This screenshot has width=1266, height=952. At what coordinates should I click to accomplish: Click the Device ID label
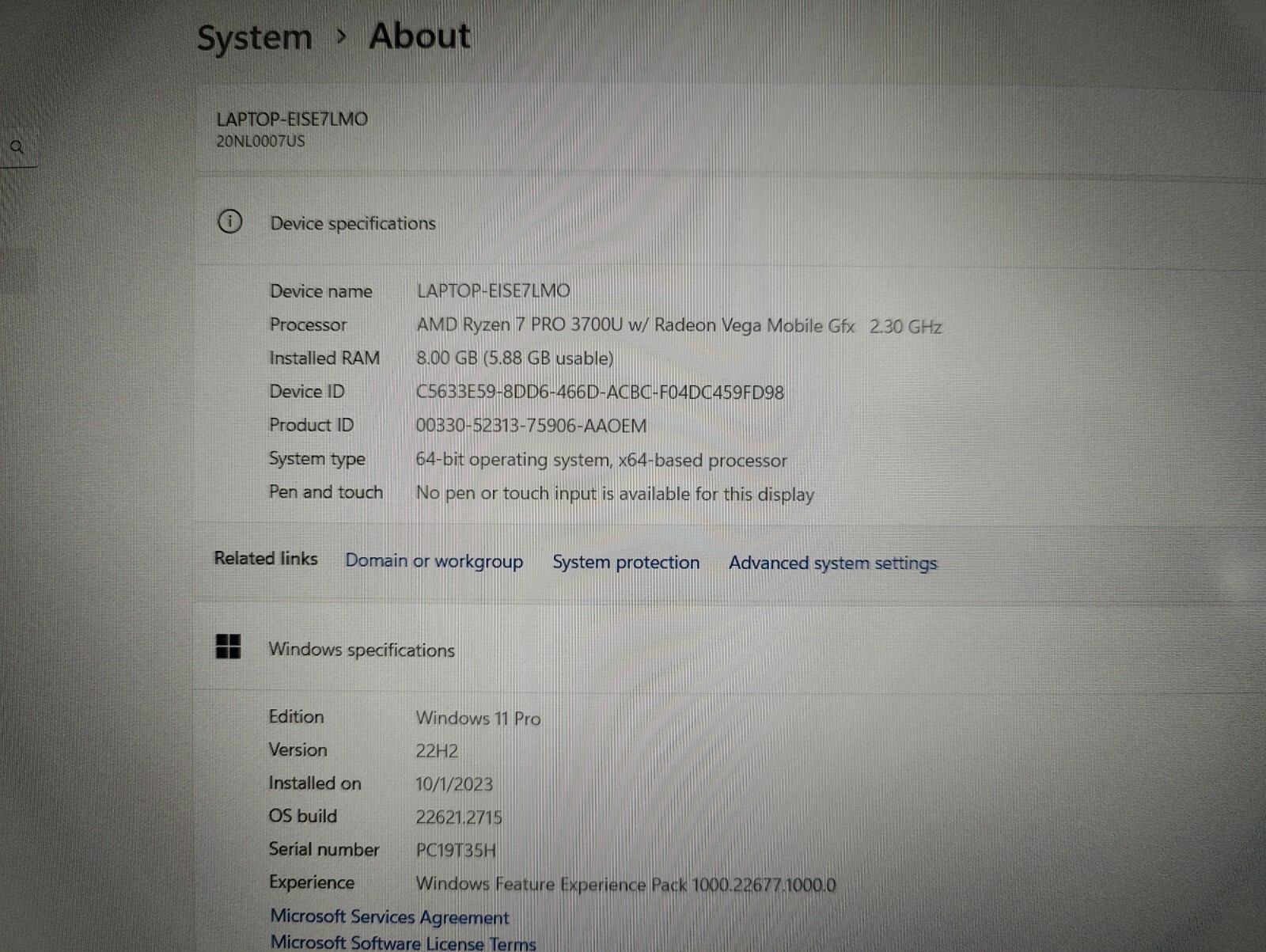click(307, 391)
